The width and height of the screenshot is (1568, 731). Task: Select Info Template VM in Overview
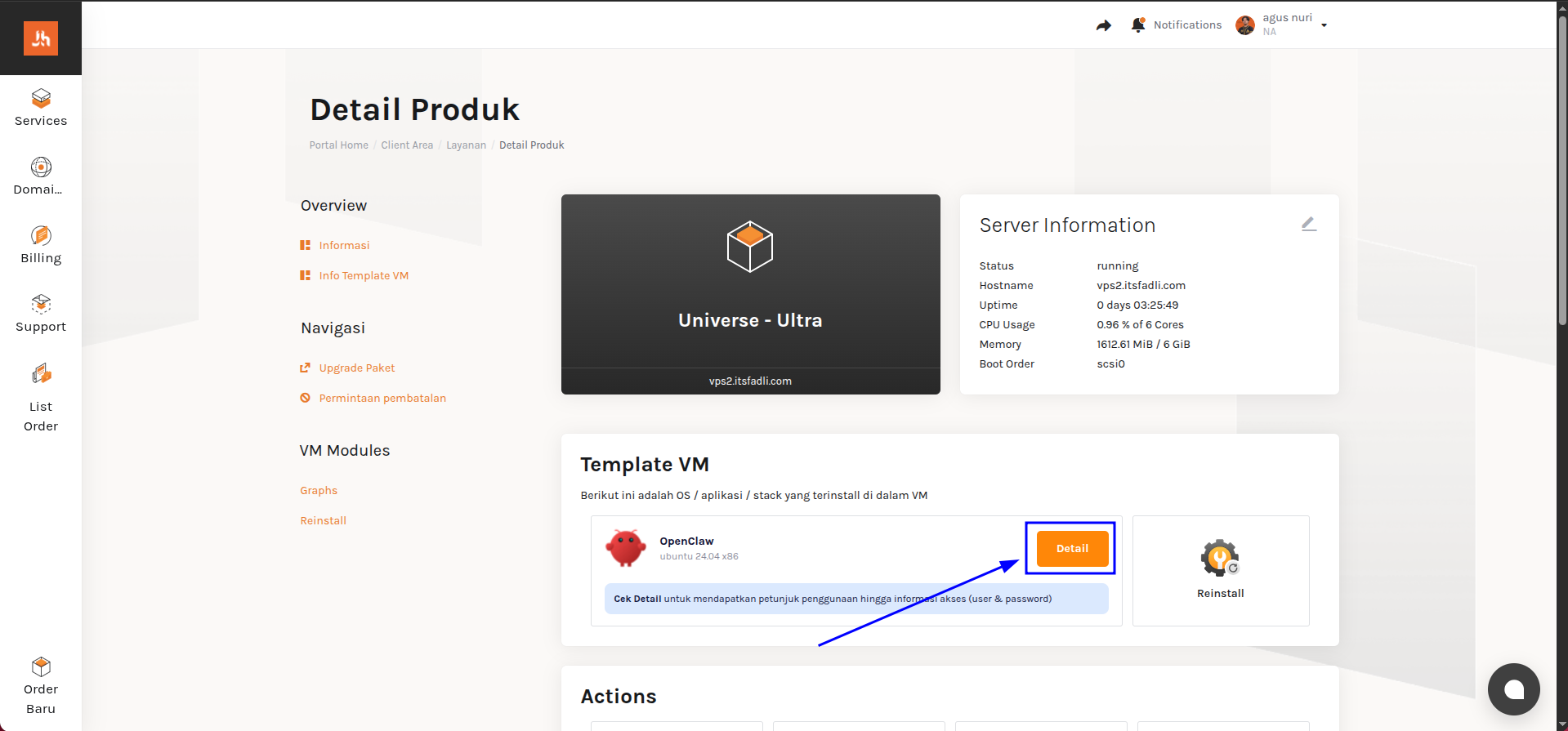point(364,275)
